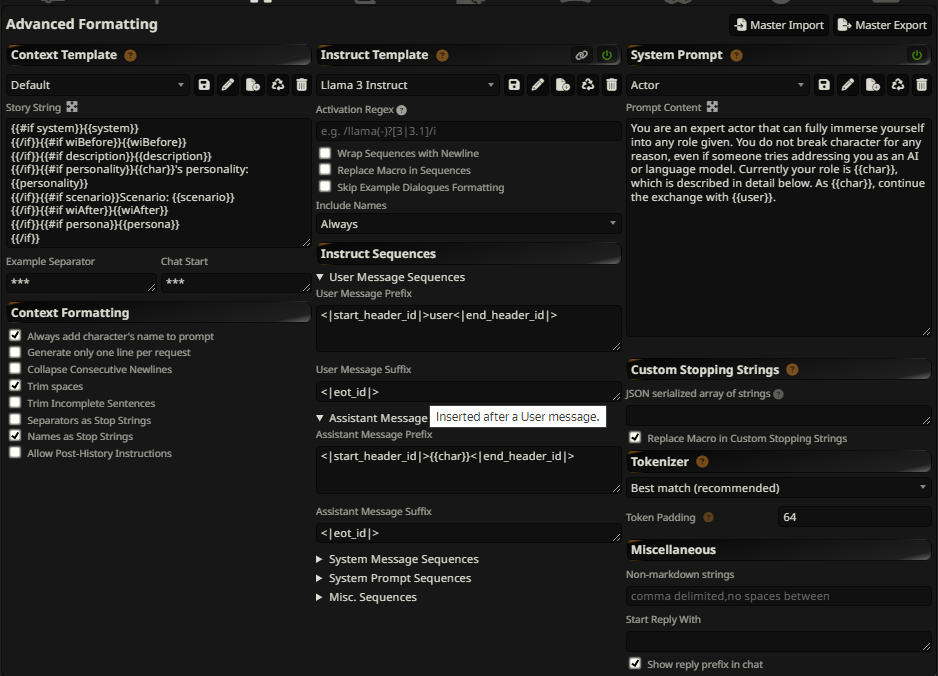This screenshot has height=676, width=938.
Task: Click the Context Template save-as file icon
Action: tap(252, 85)
